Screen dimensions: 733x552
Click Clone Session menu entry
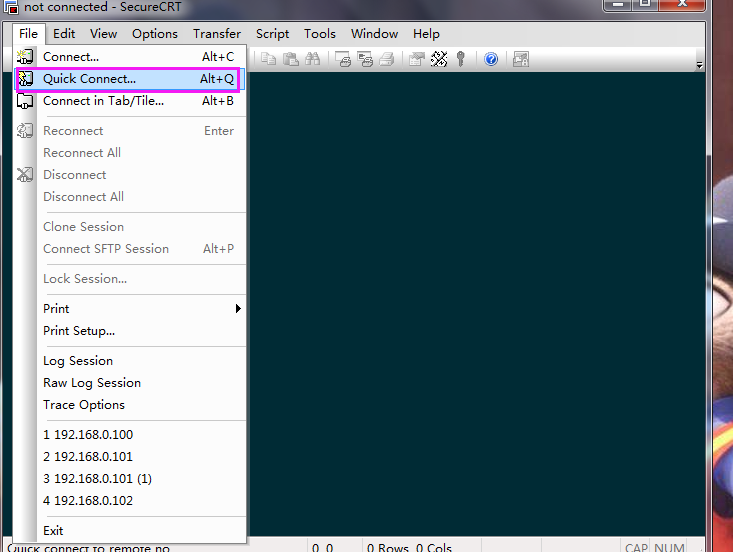click(x=129, y=227)
